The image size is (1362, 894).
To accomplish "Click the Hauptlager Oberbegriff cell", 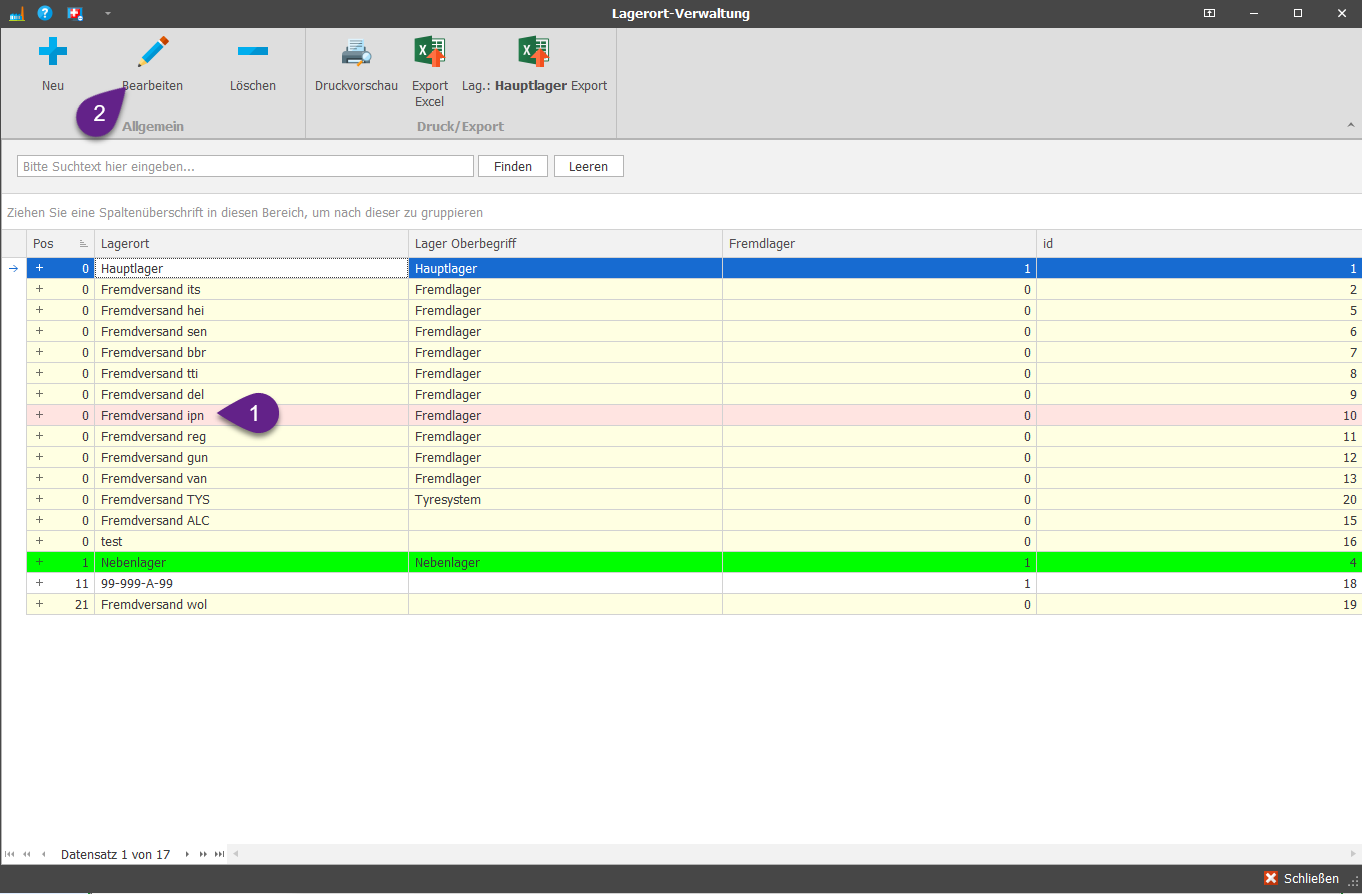I will pos(565,268).
